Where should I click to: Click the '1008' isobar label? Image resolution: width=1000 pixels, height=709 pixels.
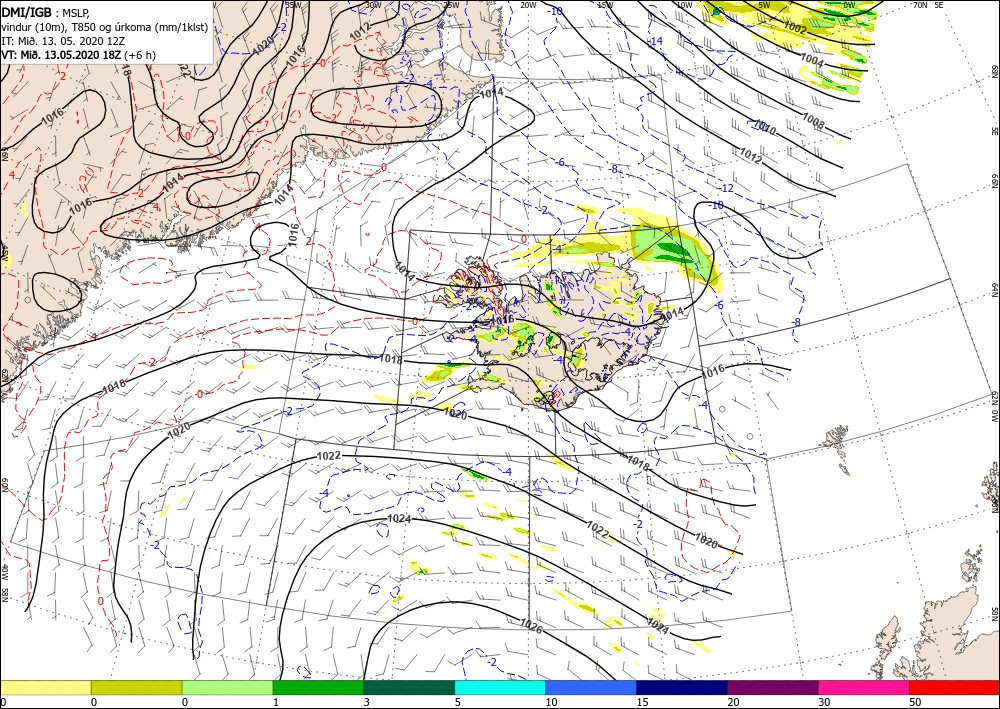tap(813, 119)
